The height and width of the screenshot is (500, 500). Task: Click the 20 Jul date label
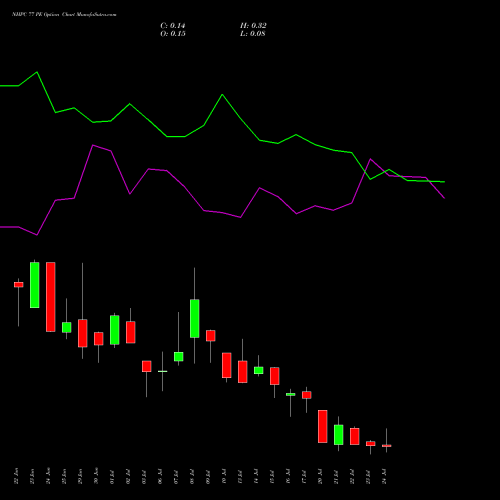point(320,476)
